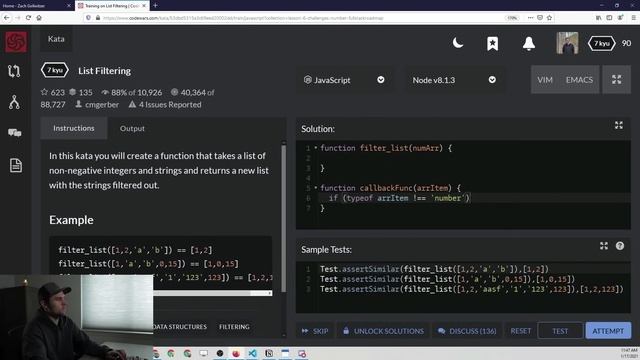Click the RESET button
The width and height of the screenshot is (640, 360).
click(520, 331)
